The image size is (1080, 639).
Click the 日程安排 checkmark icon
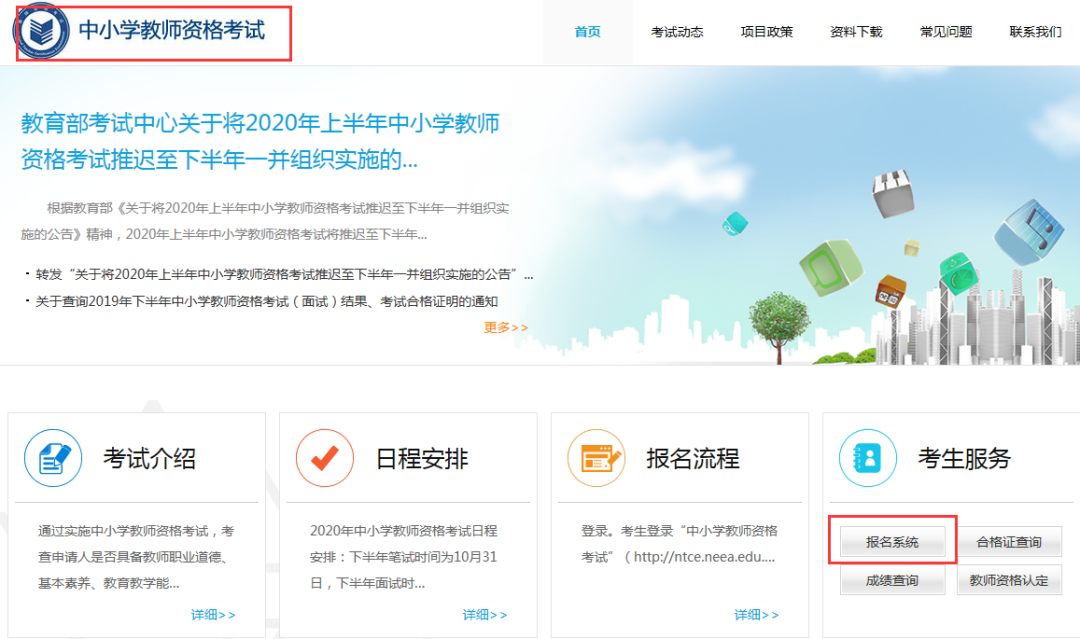click(325, 459)
